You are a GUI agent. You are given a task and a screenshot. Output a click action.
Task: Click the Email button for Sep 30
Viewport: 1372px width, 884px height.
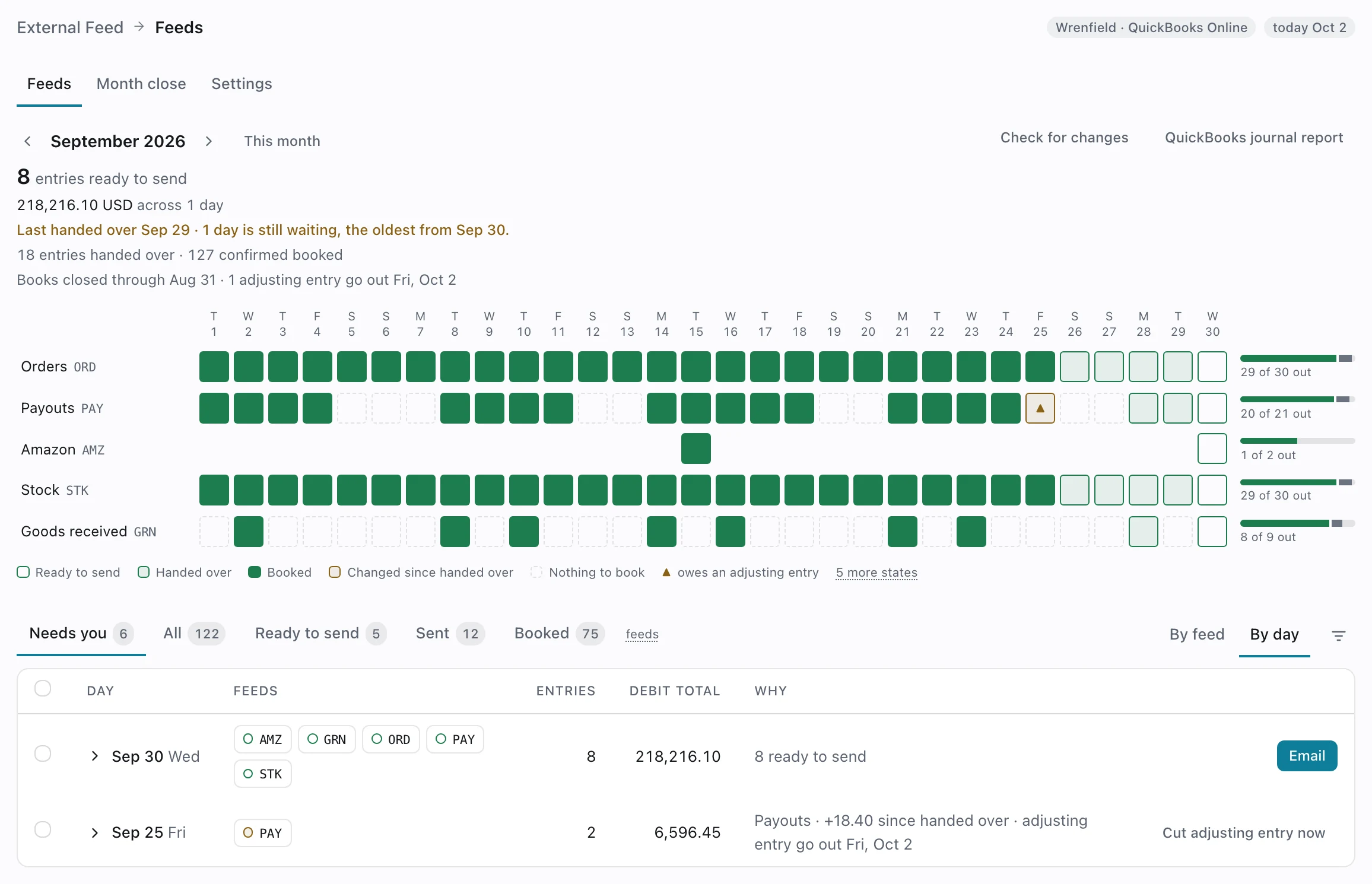[x=1307, y=756]
